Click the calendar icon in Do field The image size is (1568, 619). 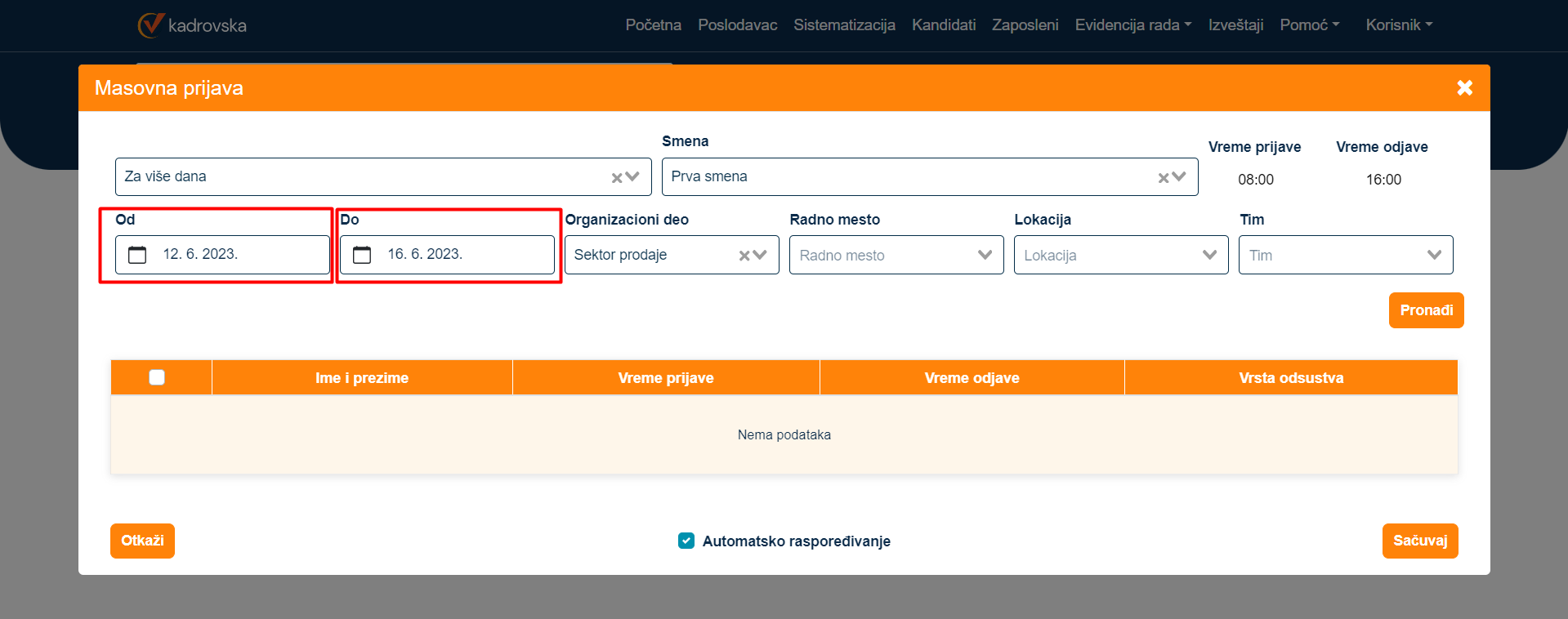(x=362, y=255)
